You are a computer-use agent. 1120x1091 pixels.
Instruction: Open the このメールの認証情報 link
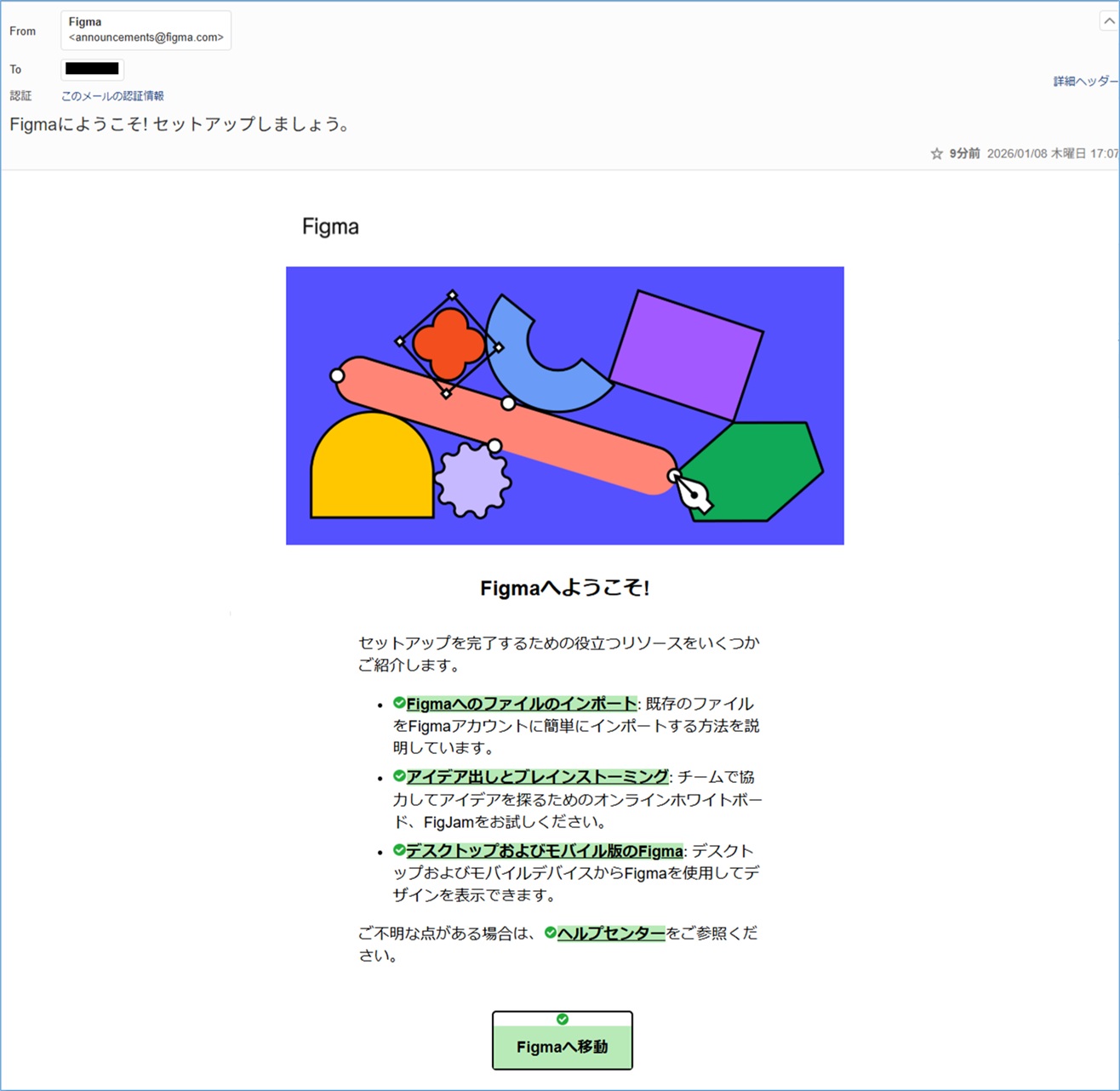pyautogui.click(x=112, y=96)
